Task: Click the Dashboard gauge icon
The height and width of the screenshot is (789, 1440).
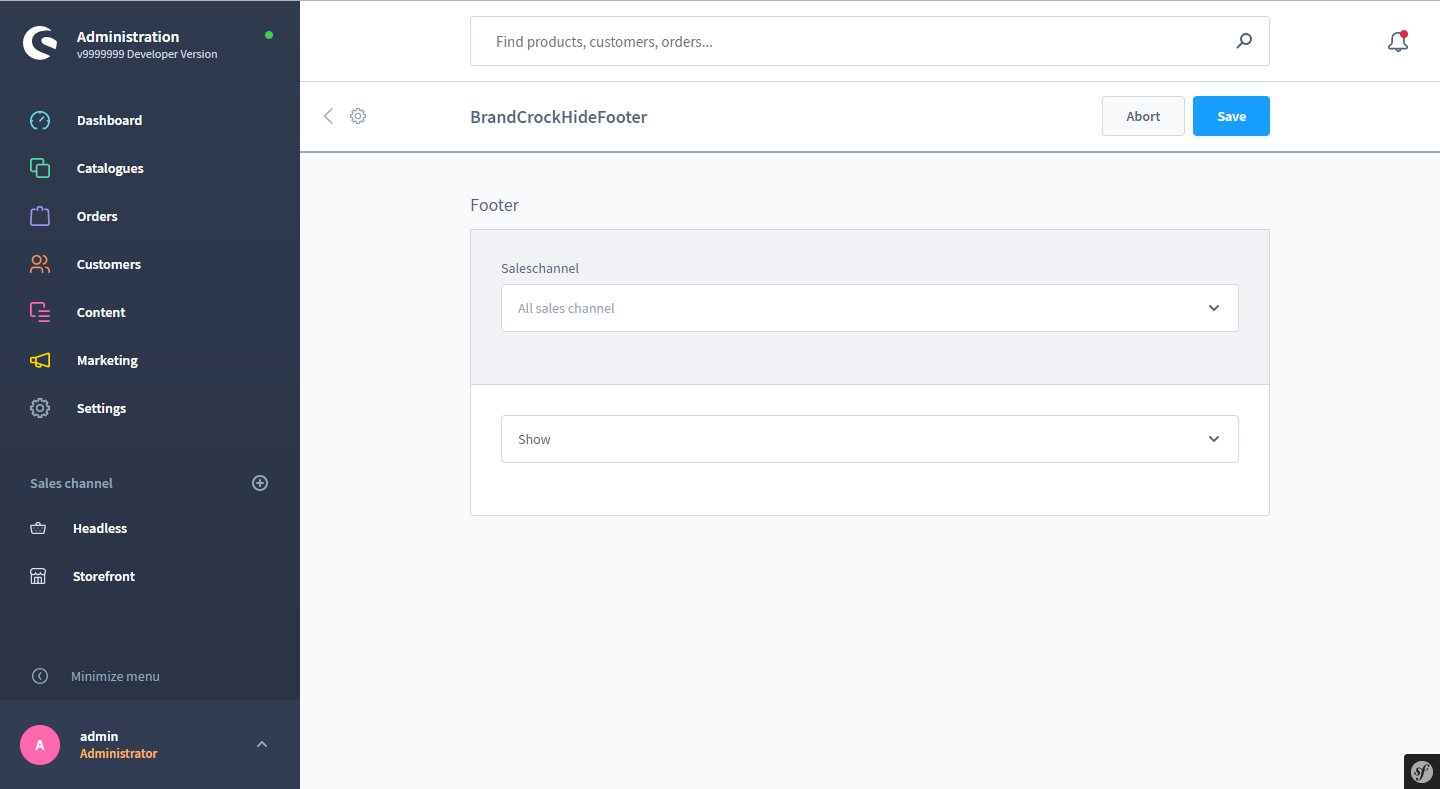Action: [40, 120]
